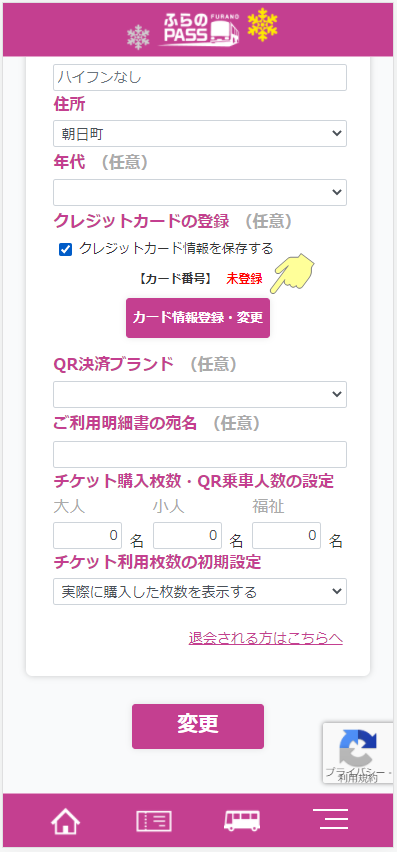This screenshot has height=852, width=397.
Task: Toggle クレジットカード情報を保存する checkbox
Action: (x=66, y=249)
